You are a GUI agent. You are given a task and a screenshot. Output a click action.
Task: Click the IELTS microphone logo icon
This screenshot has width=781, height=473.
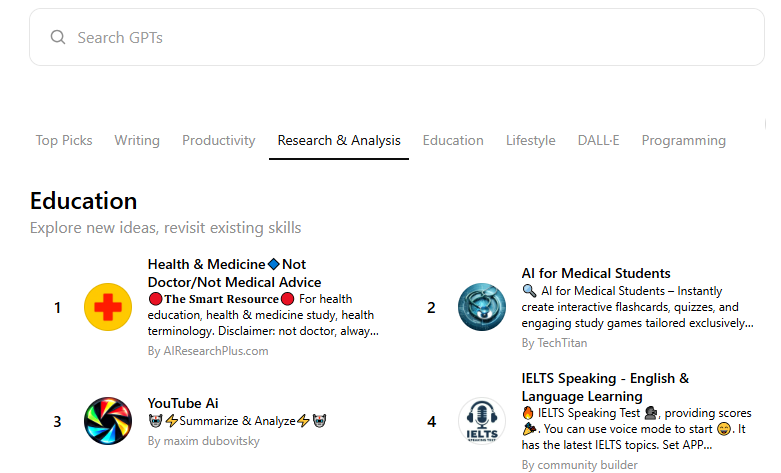(x=482, y=421)
